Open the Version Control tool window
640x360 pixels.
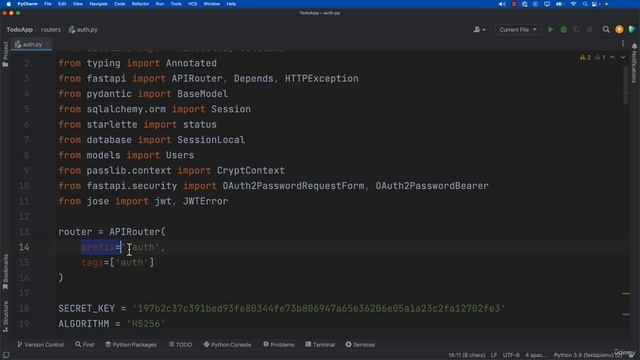[x=40, y=344]
